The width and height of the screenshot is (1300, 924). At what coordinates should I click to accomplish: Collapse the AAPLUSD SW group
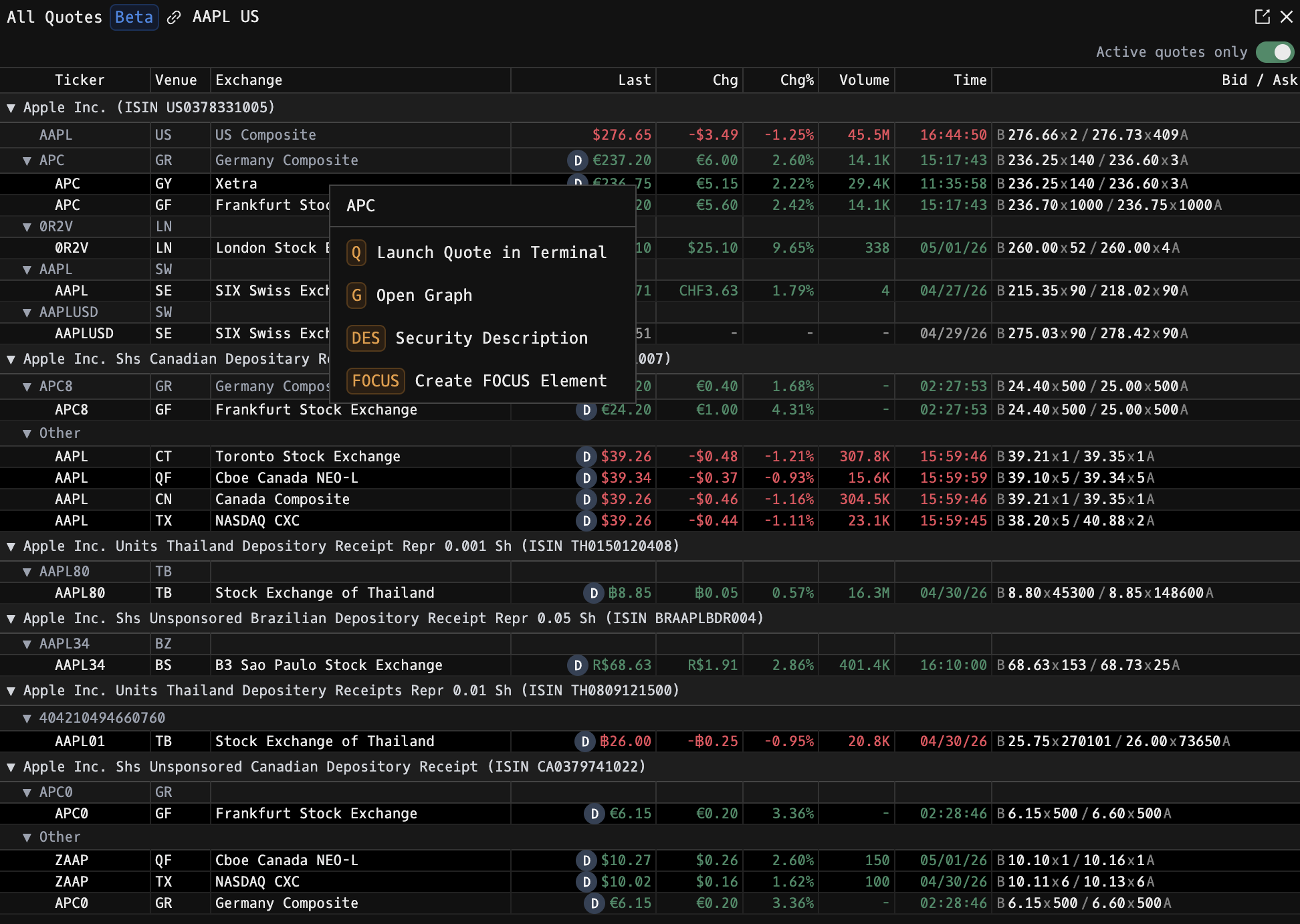click(x=27, y=312)
